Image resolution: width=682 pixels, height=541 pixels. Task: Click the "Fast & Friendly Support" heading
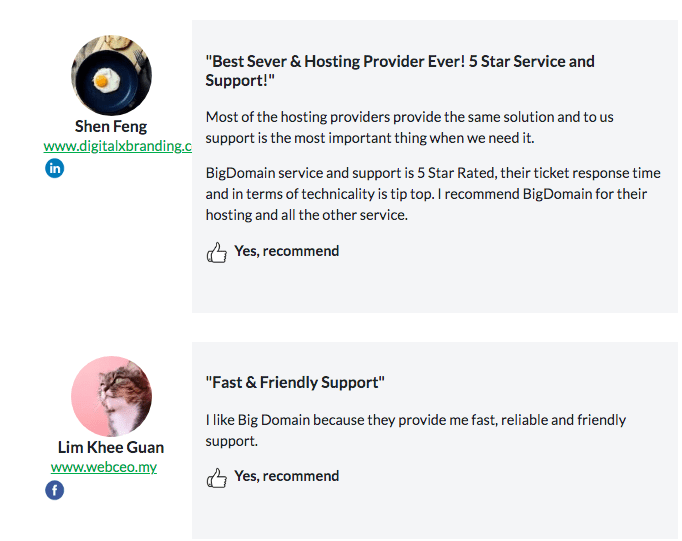295,383
